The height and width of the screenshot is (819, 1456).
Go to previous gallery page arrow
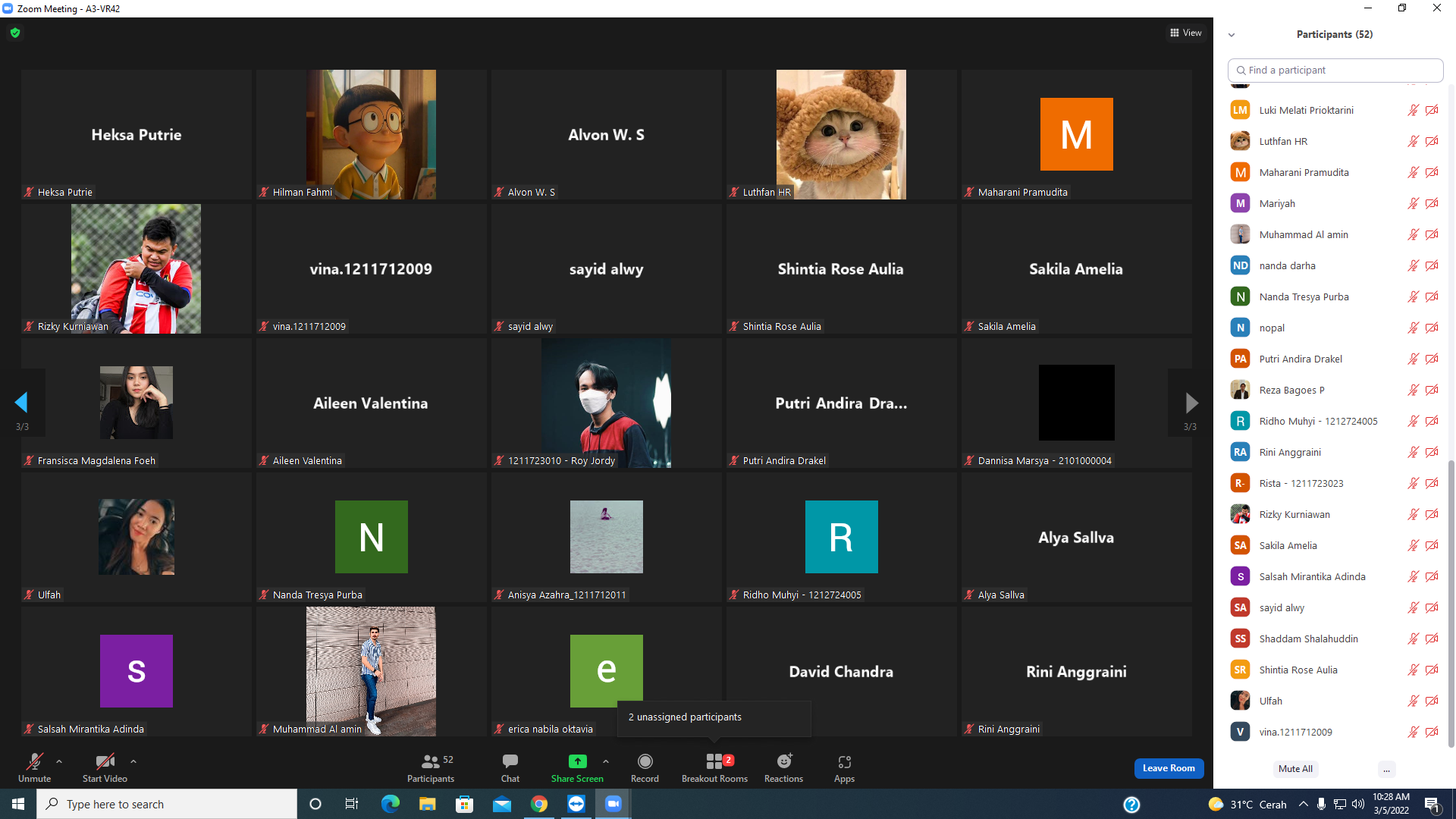tap(21, 402)
